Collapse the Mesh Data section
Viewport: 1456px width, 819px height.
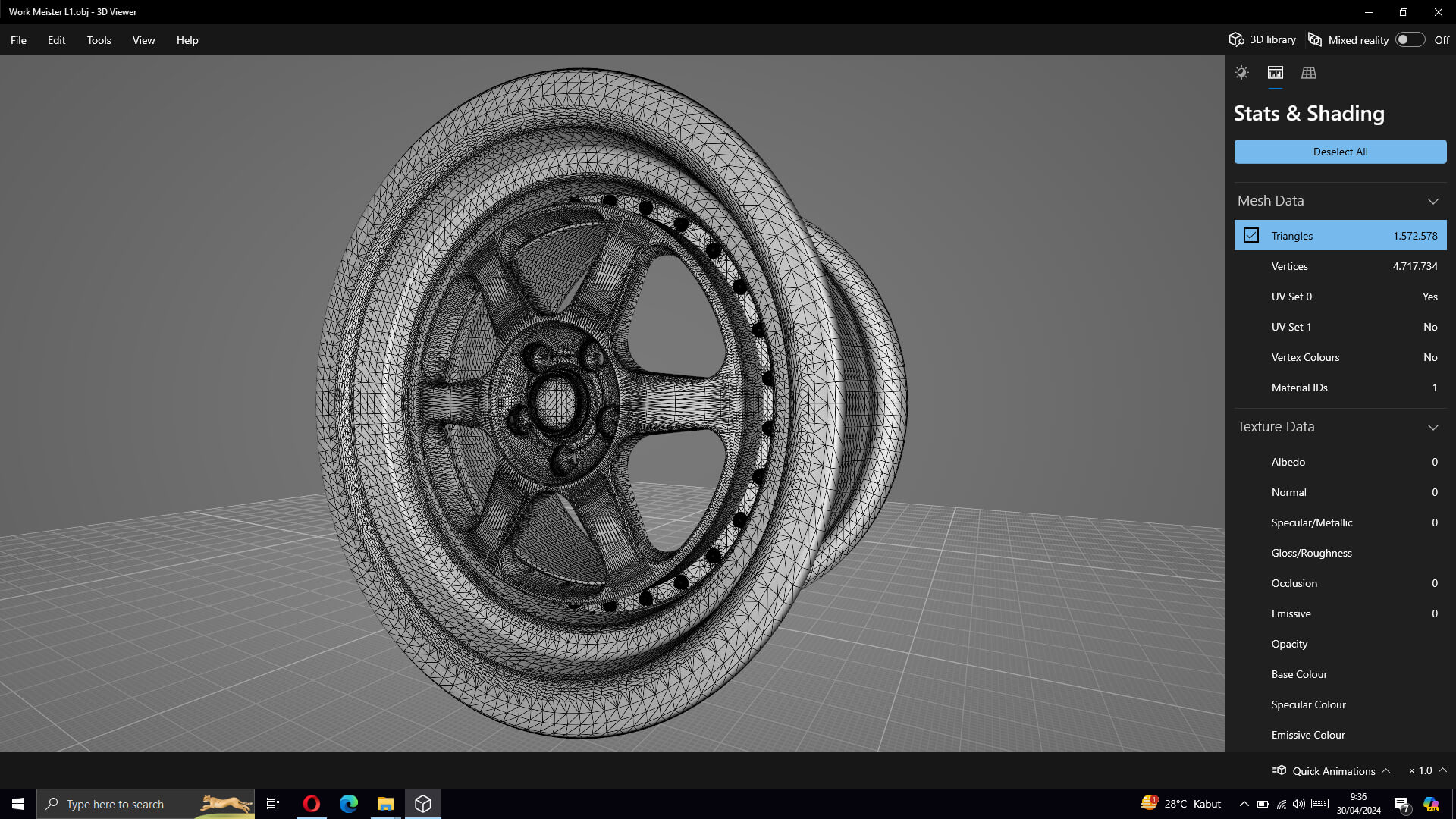pyautogui.click(x=1432, y=201)
